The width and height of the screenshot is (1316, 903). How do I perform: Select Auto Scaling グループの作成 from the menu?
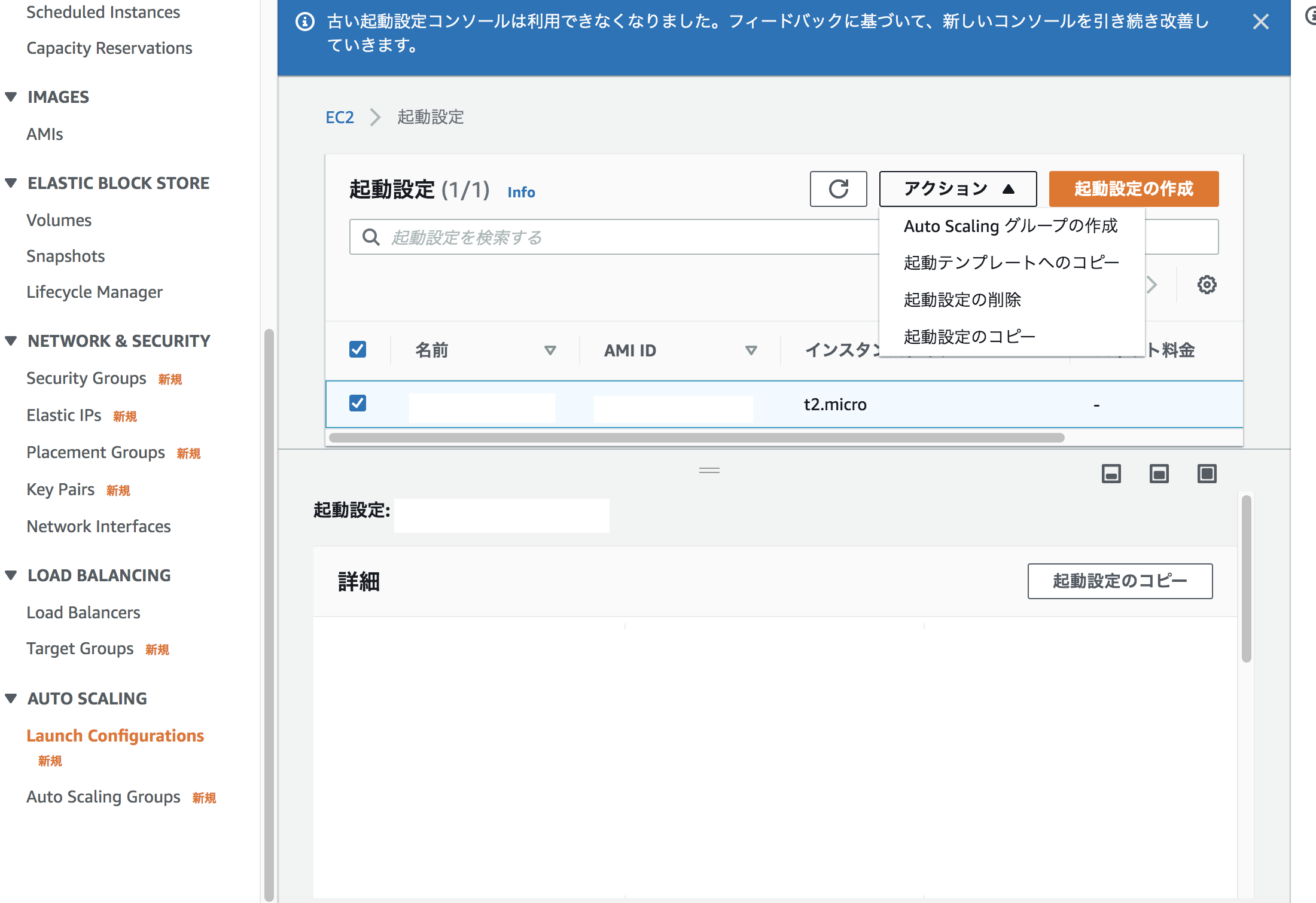1011,226
